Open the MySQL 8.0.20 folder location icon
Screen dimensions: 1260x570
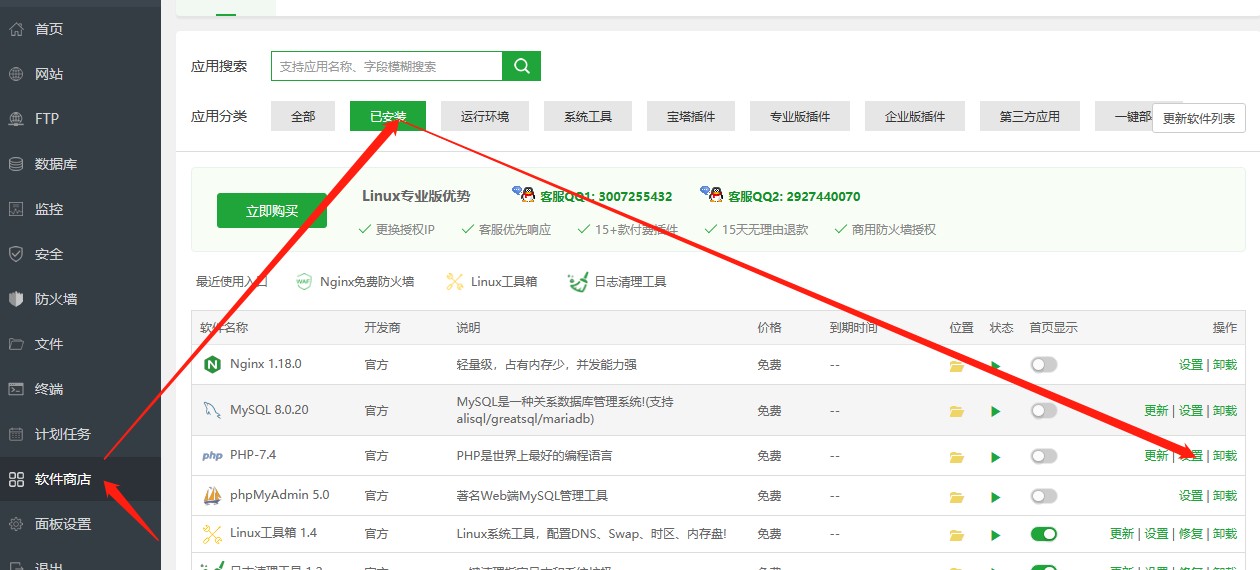(957, 411)
